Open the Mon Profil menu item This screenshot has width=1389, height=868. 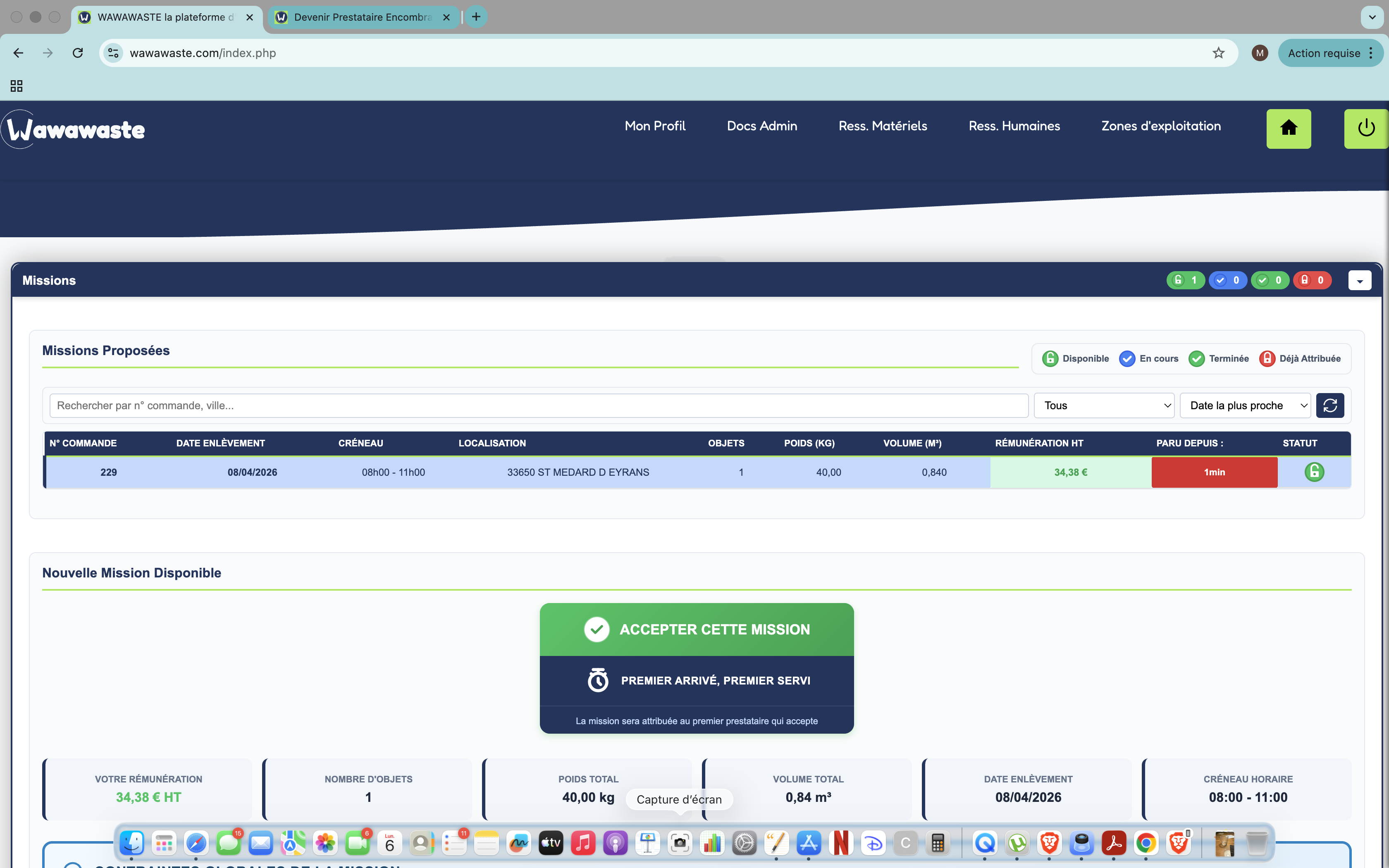[x=655, y=126]
